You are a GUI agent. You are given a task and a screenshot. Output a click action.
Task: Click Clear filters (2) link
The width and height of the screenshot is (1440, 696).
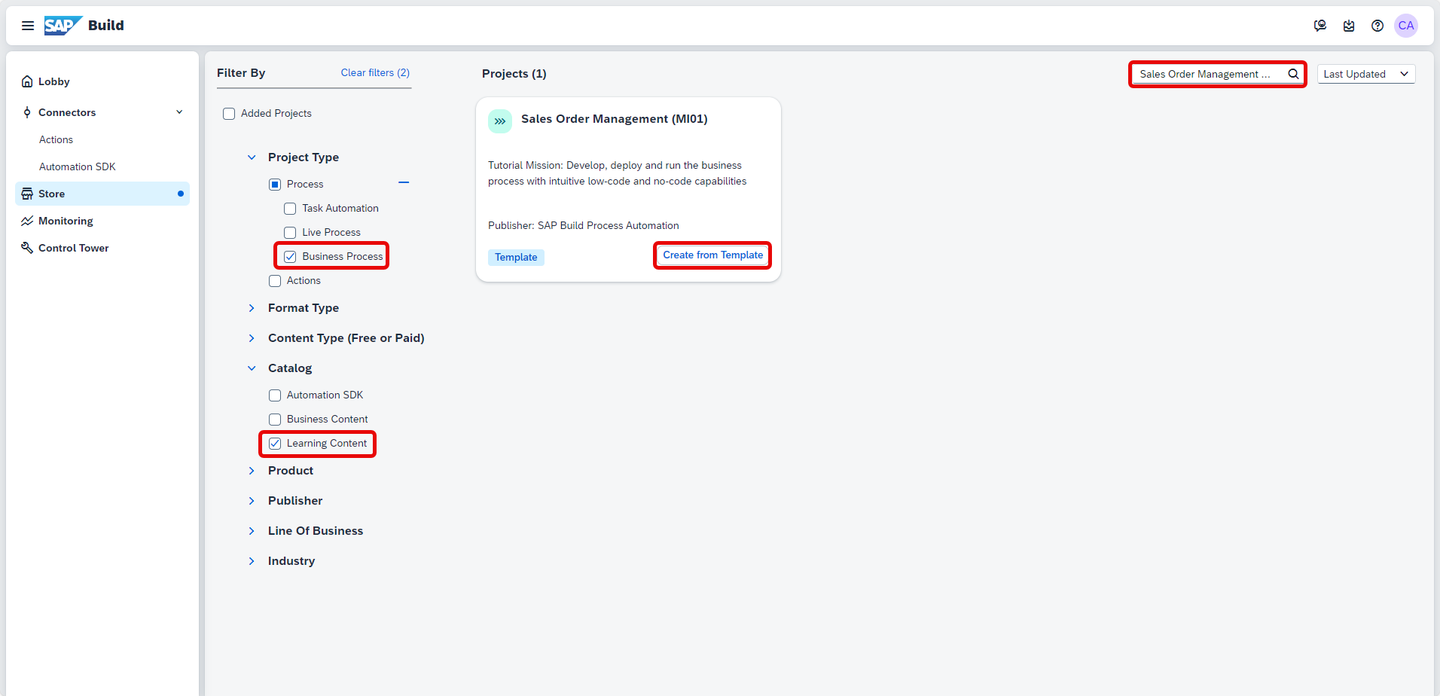pyautogui.click(x=375, y=73)
